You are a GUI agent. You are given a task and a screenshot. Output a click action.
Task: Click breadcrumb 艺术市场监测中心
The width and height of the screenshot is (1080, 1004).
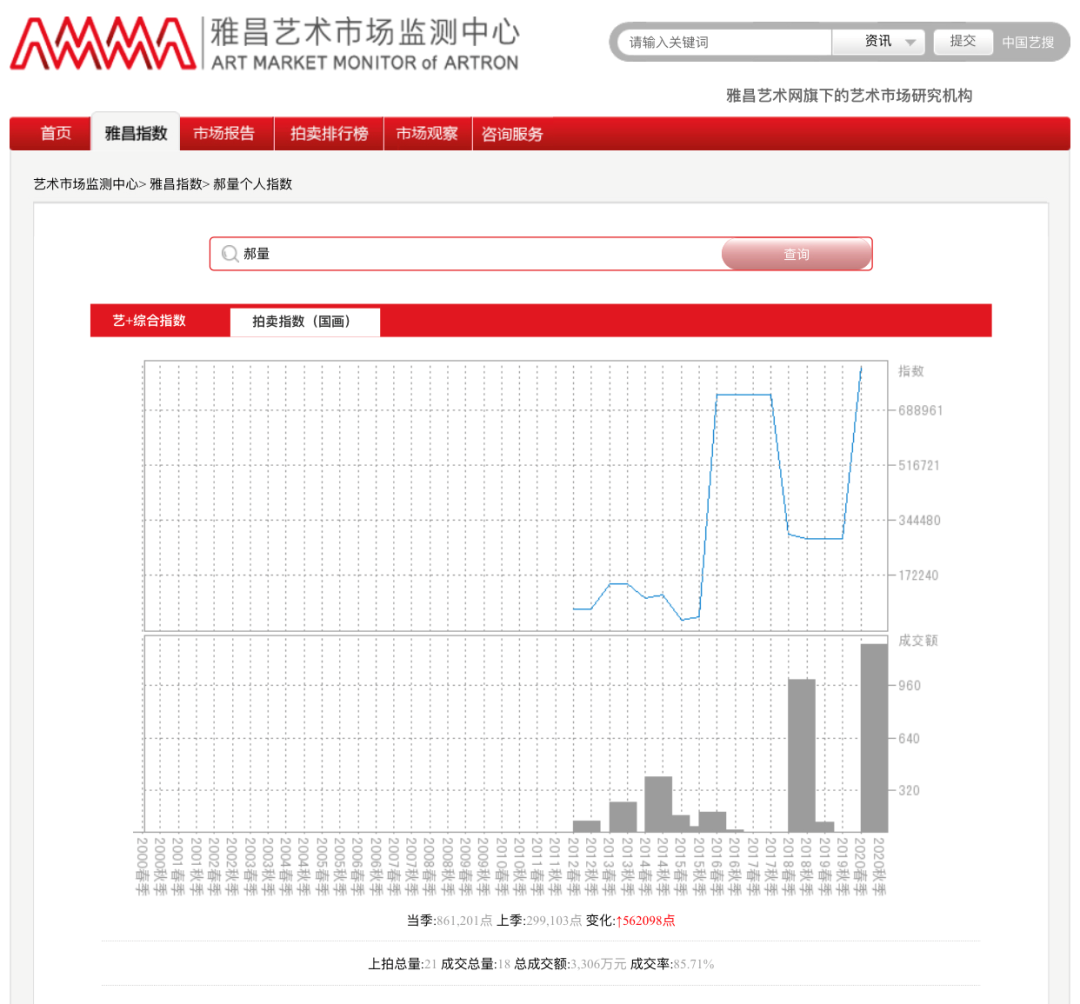[86, 184]
